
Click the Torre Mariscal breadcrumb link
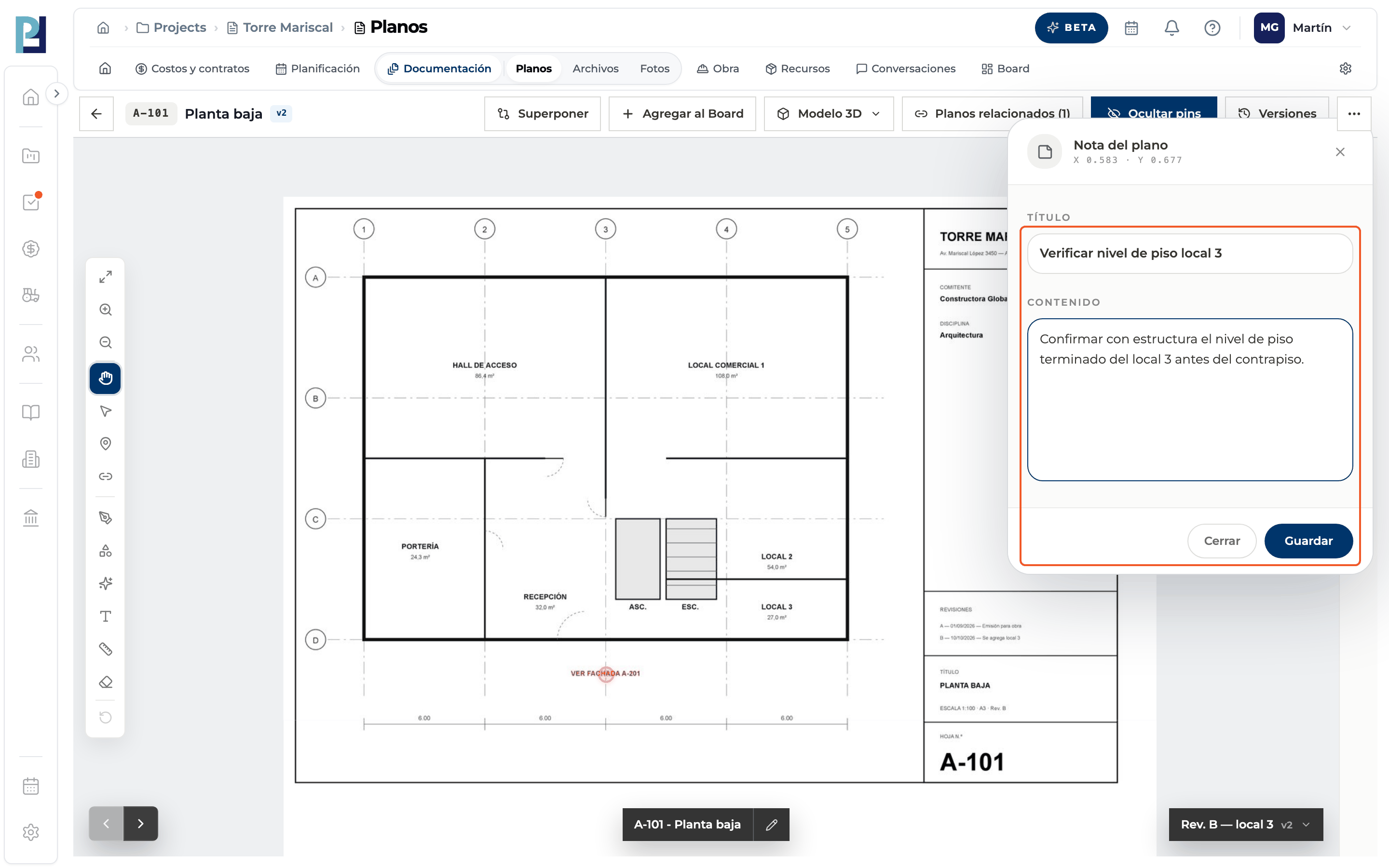(x=280, y=27)
